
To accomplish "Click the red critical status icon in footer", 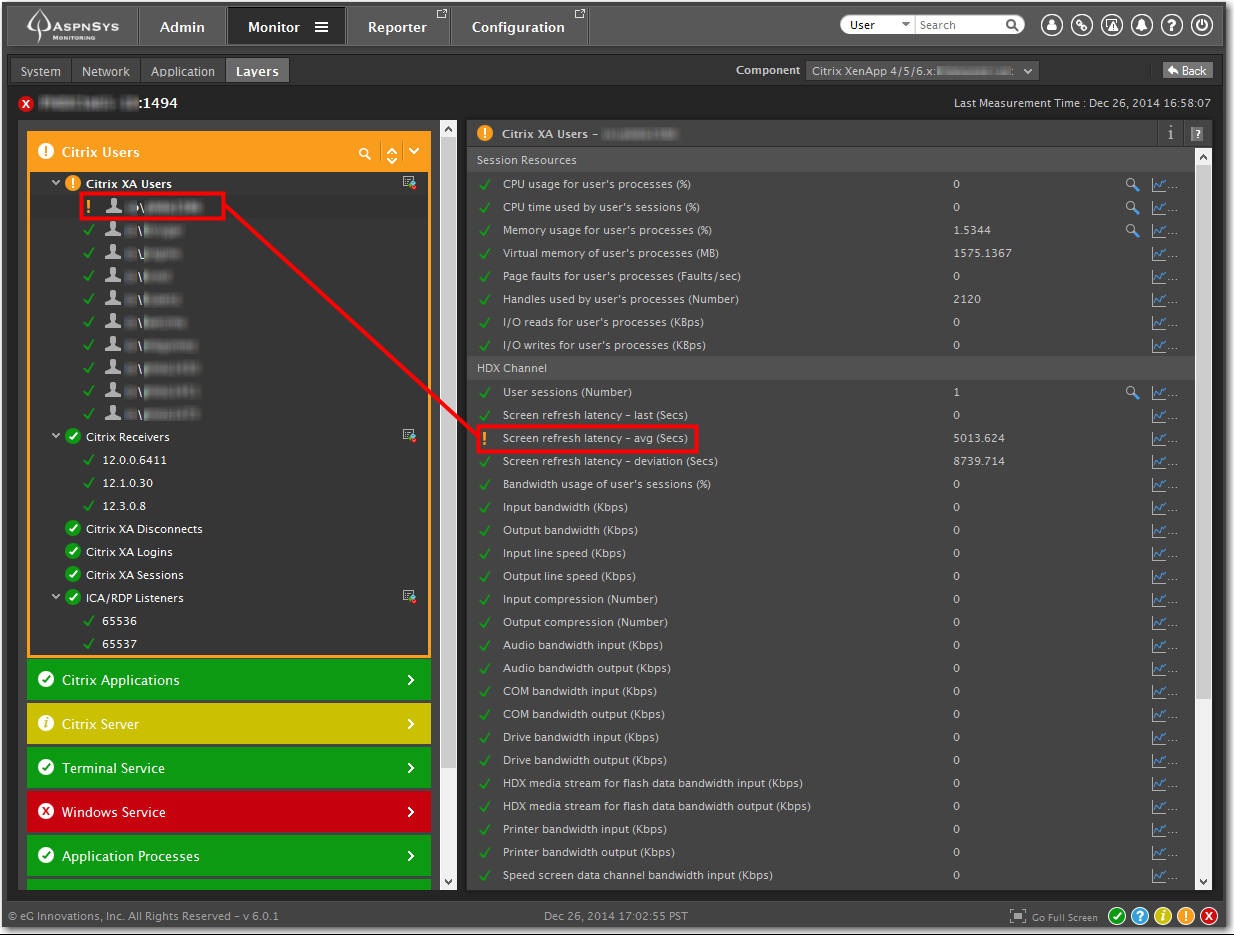I will (1209, 916).
